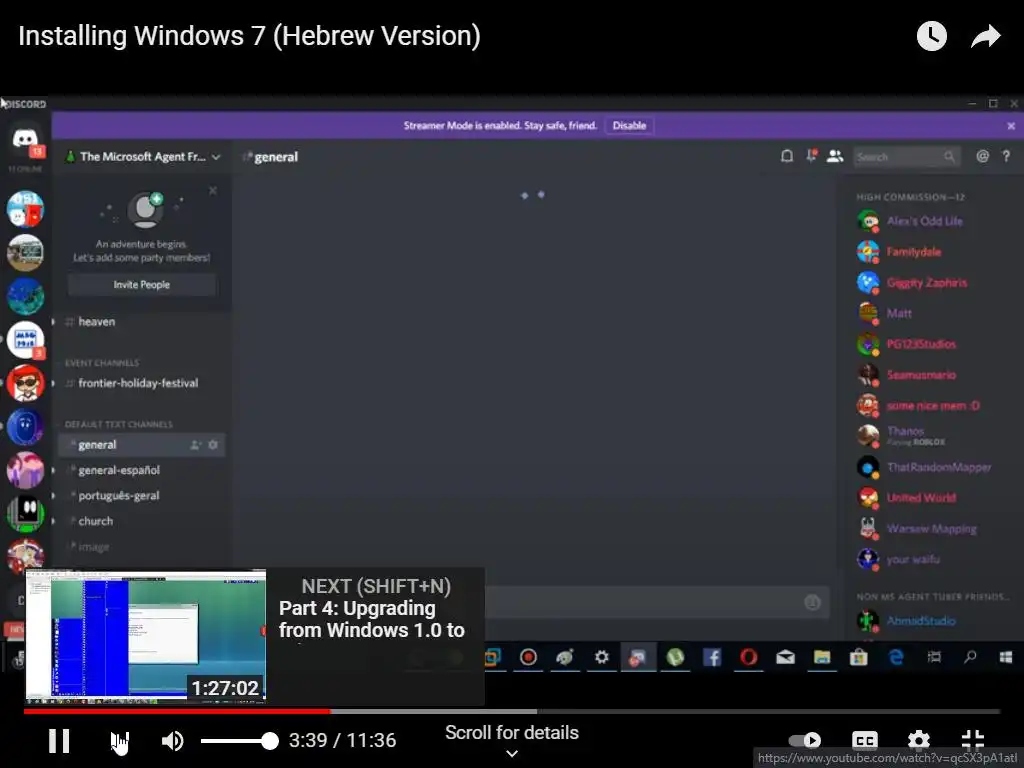Click member Familydale
The image size is (1024, 768).
pos(914,251)
